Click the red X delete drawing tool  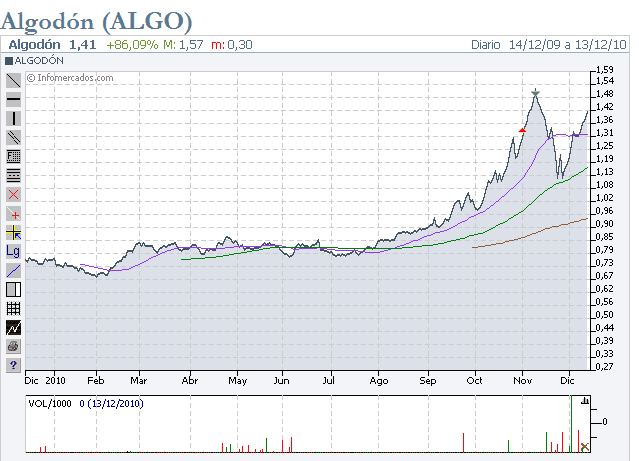point(14,194)
